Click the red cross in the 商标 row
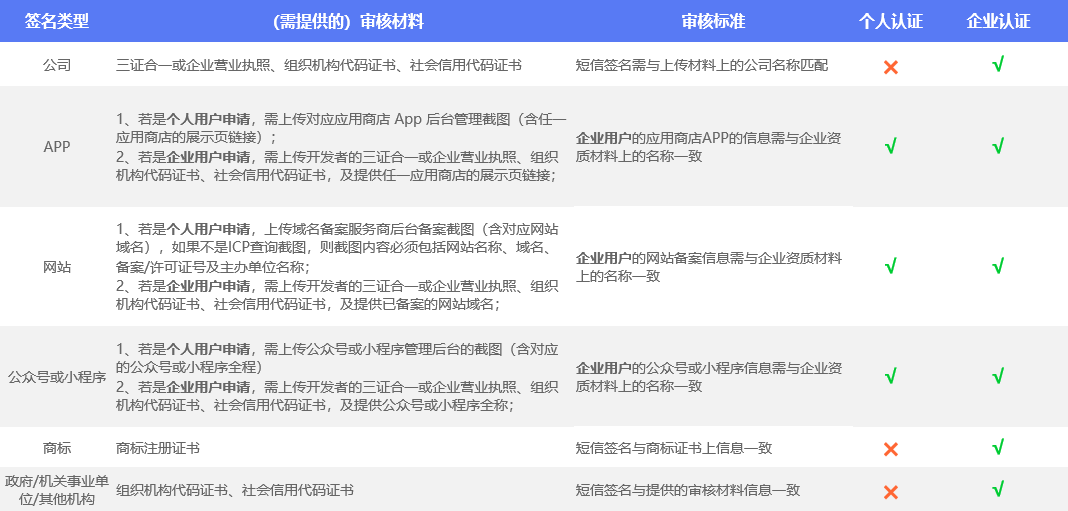Viewport: 1068px width, 511px height. 890,449
